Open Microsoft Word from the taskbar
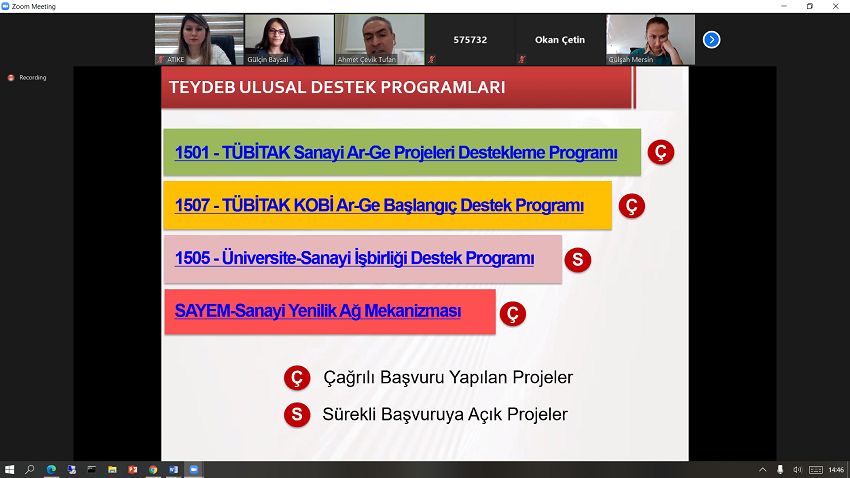This screenshot has height=478, width=850. 173,469
